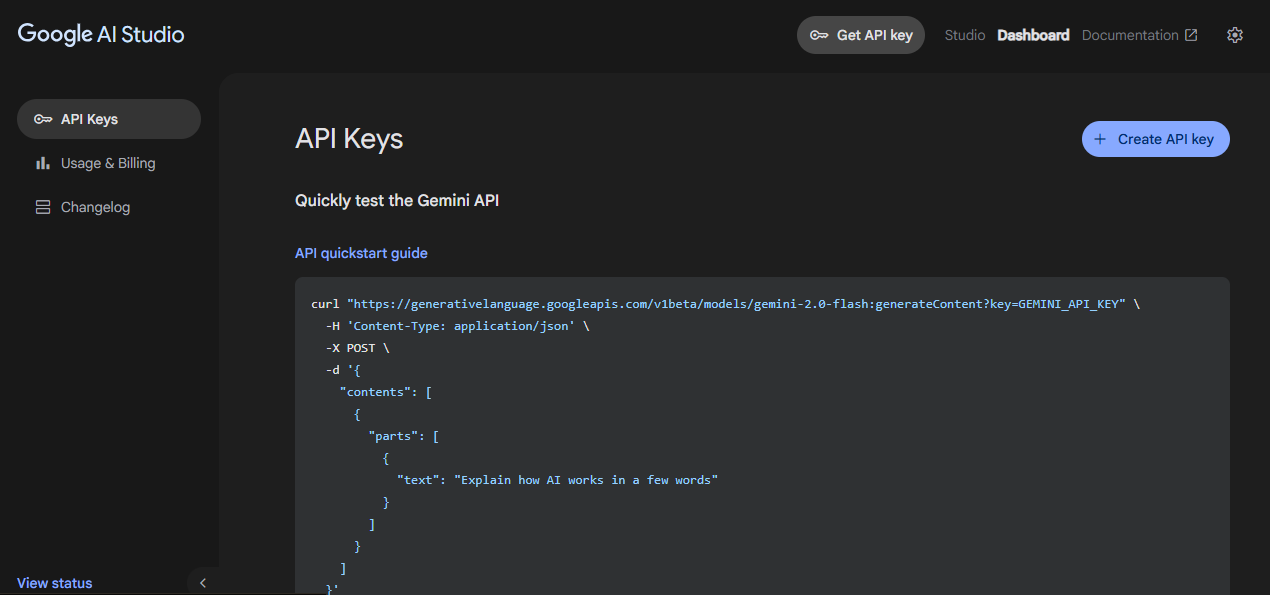Collapse the sidebar with the chevron arrow
The height and width of the screenshot is (595, 1270).
click(x=203, y=582)
